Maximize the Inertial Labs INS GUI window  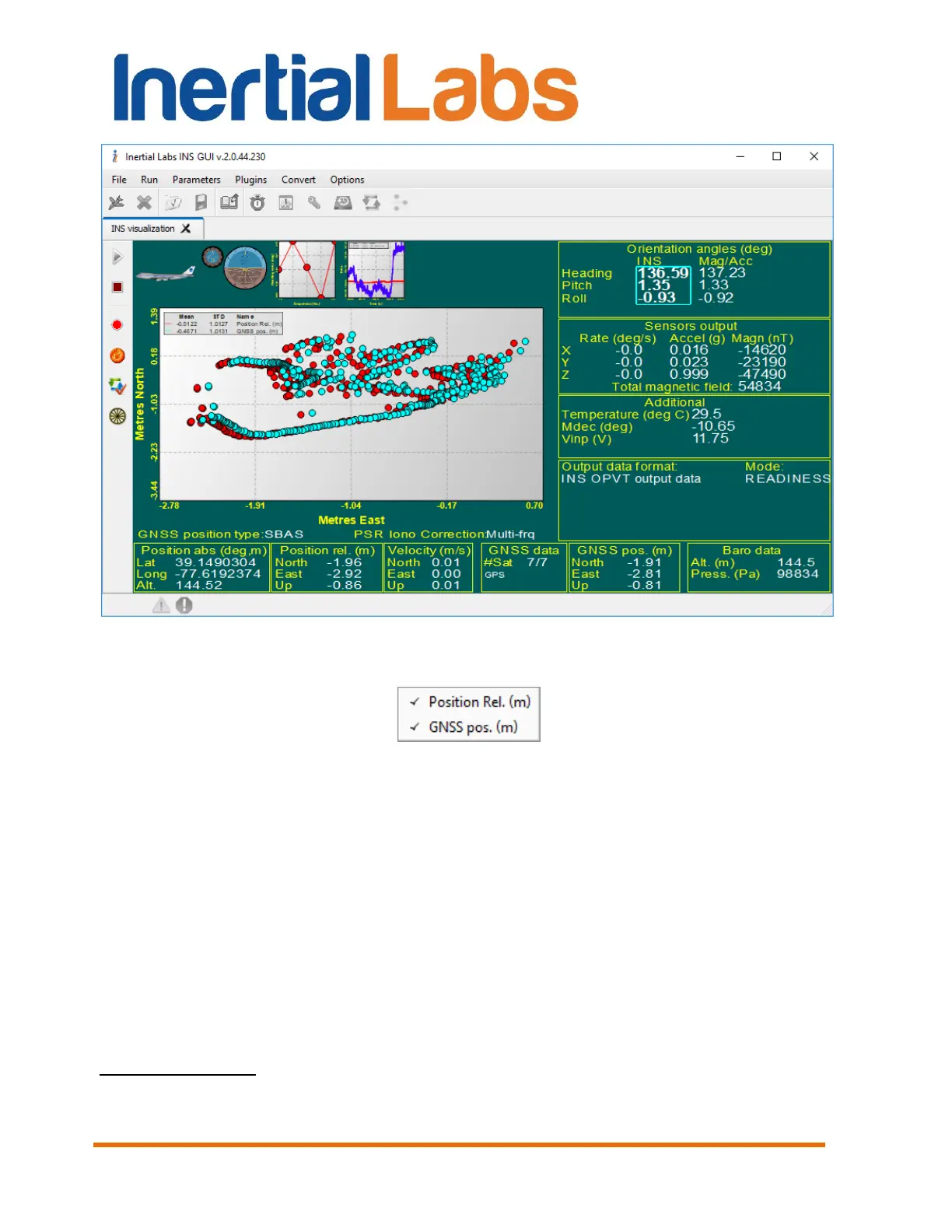point(776,156)
